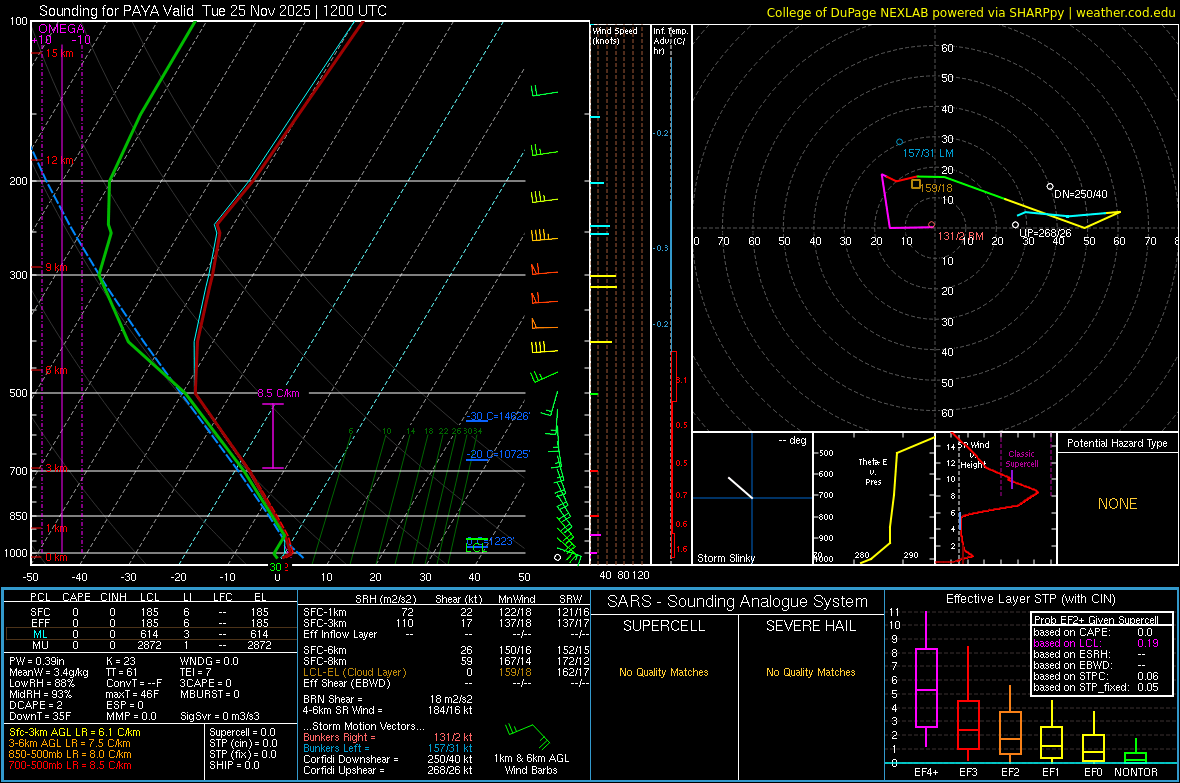Click the UP=268/26 label
Viewport: 1180px width, 783px height.
pyautogui.click(x=1045, y=233)
